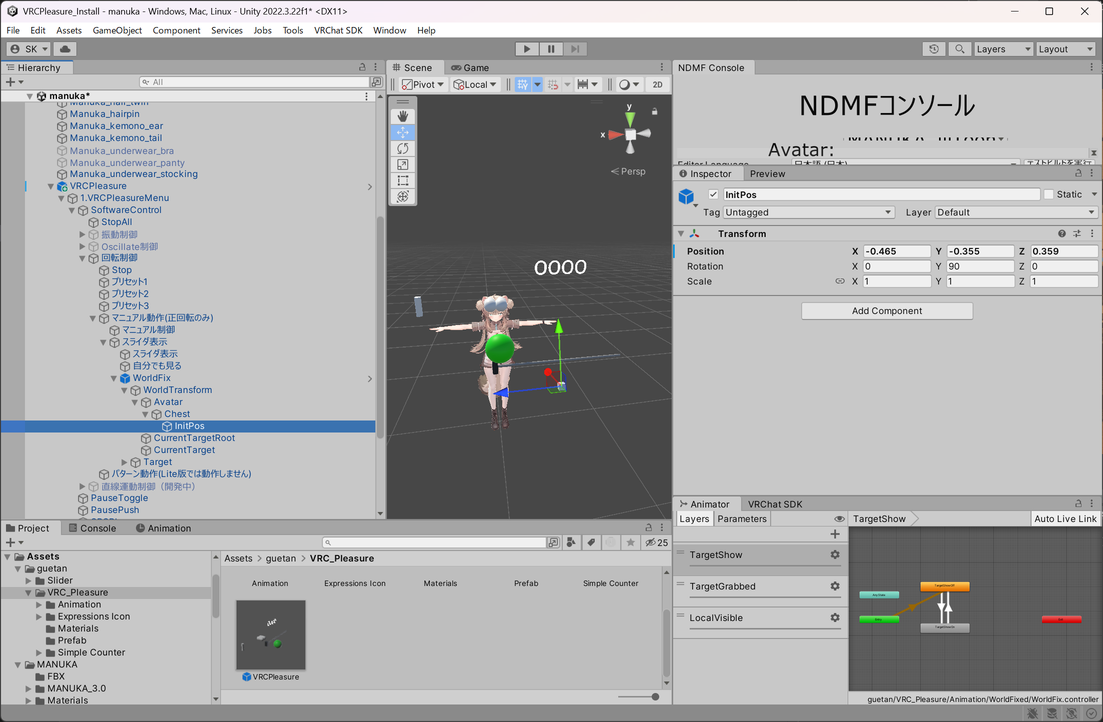
Task: Click the Add Component button
Action: coord(887,311)
